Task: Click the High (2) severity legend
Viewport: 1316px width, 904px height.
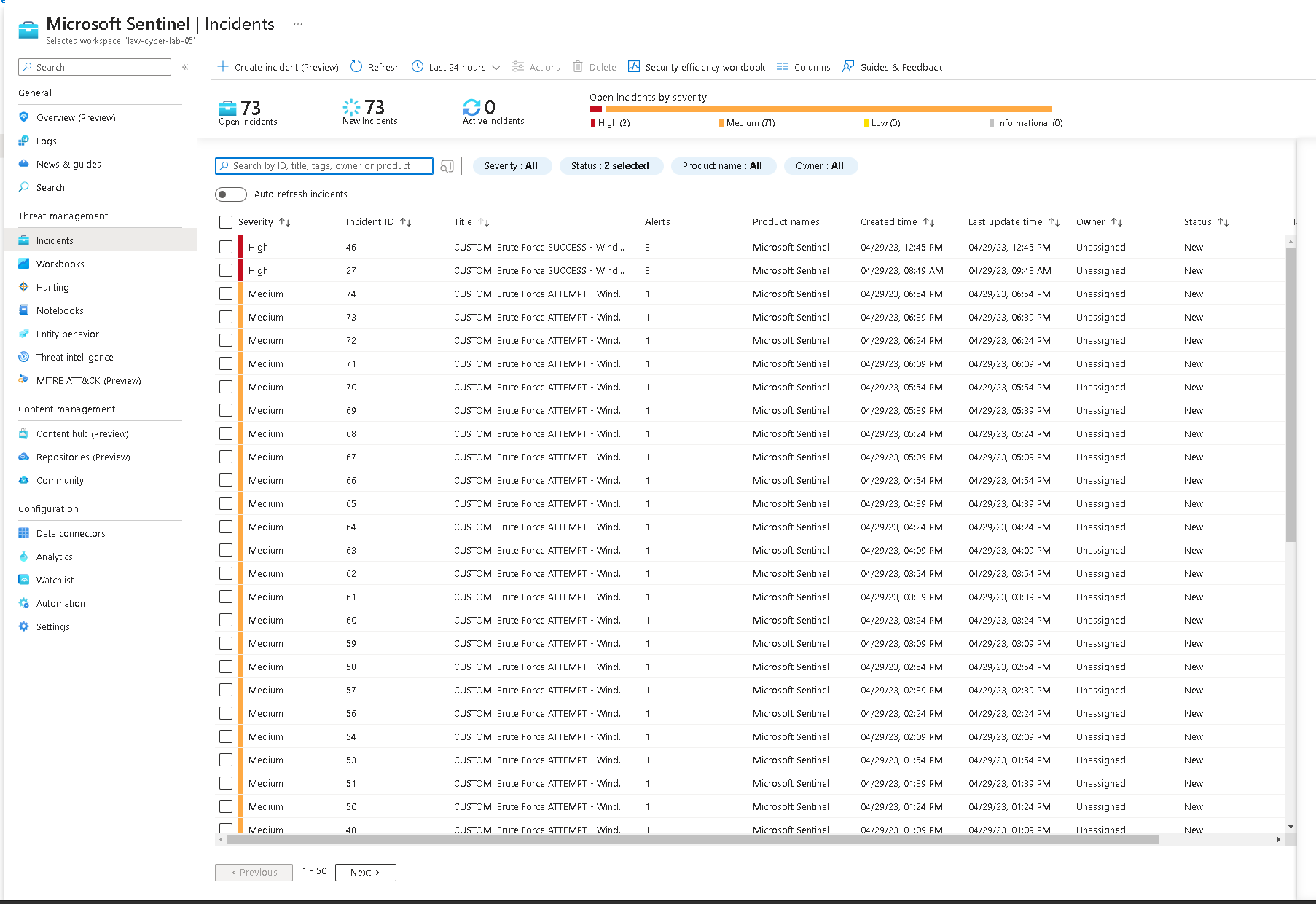Action: 611,123
